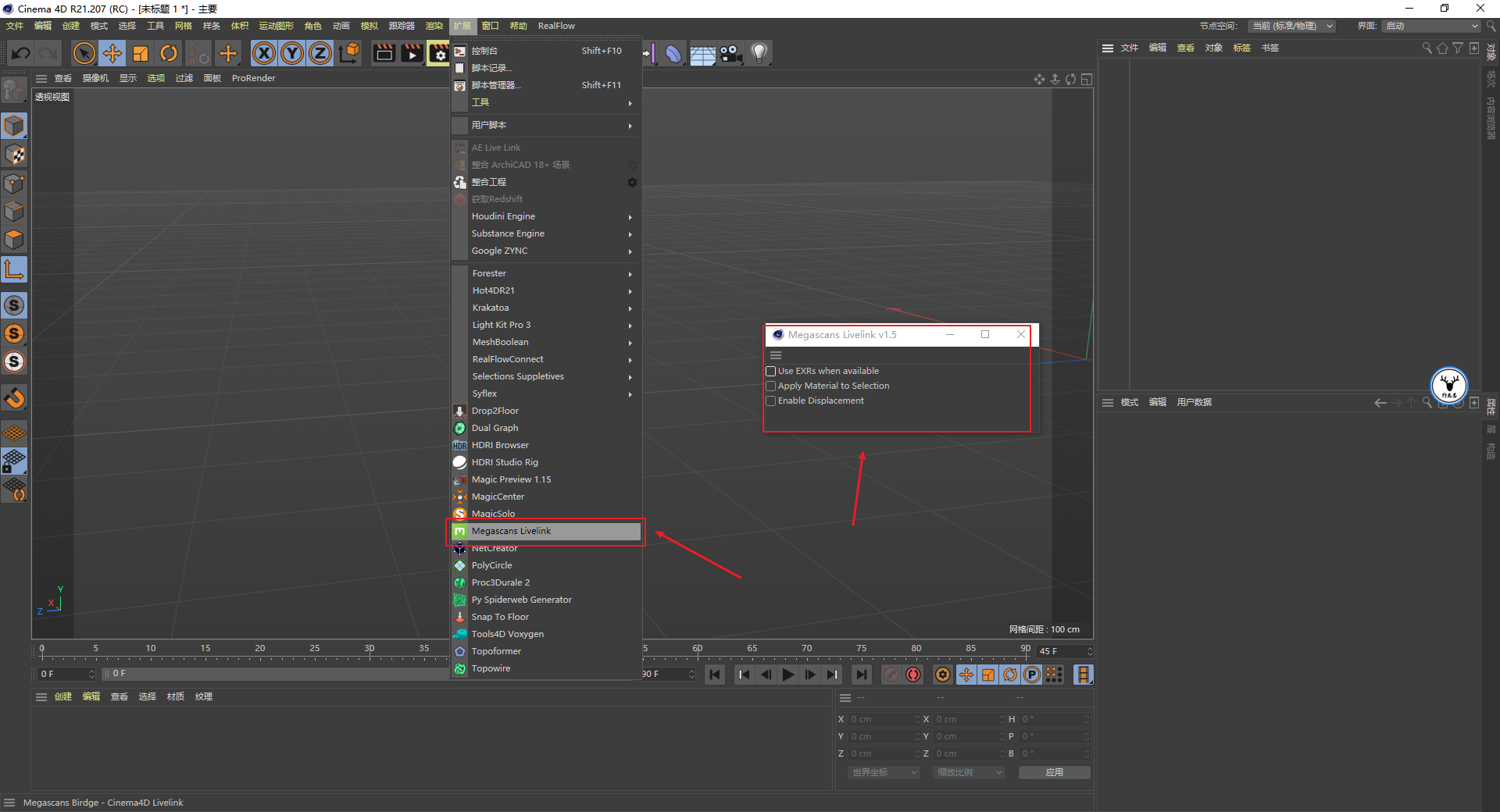This screenshot has height=812, width=1500.
Task: Open the 节点空间 dropdown
Action: pos(1291,26)
